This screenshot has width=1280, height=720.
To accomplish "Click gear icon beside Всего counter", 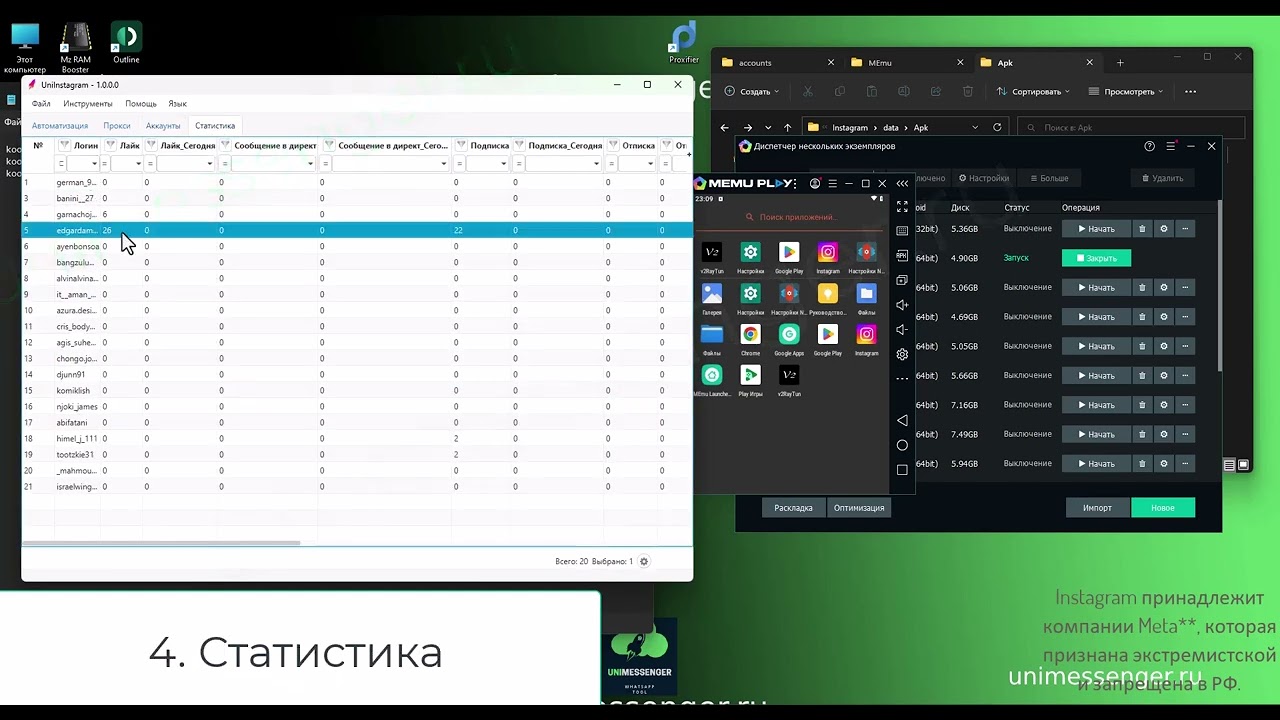I will pos(644,561).
